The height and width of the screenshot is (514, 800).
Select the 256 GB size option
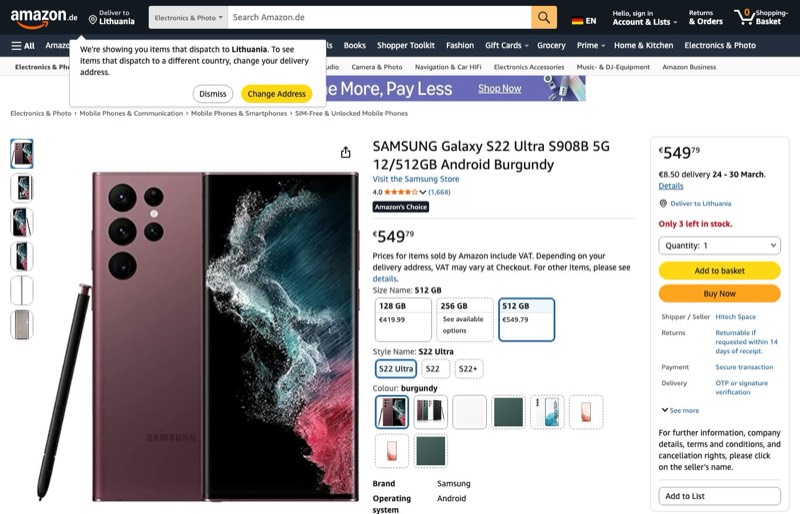coord(465,319)
